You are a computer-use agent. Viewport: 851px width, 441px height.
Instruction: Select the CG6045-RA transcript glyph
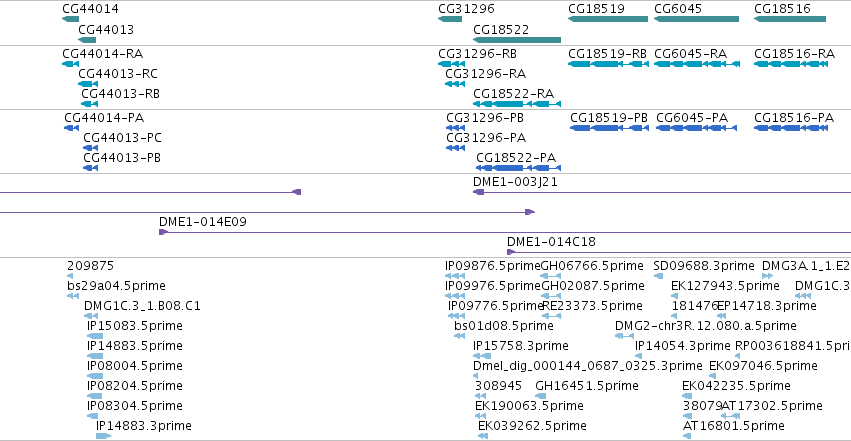(x=697, y=64)
